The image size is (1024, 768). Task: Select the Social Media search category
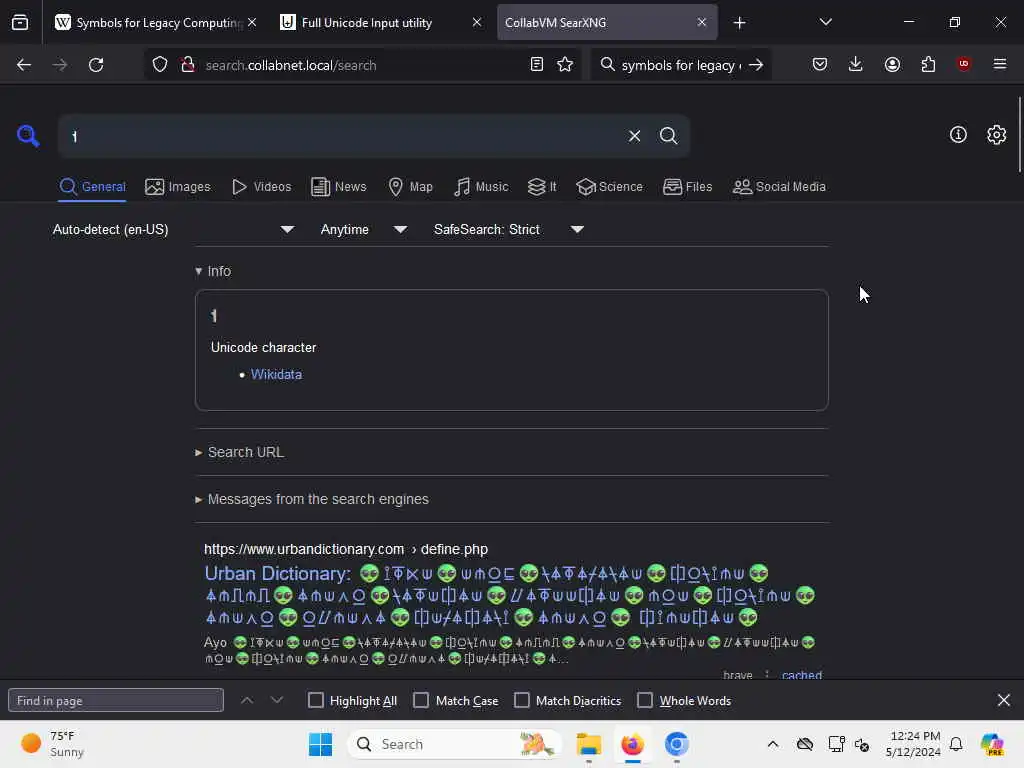(x=779, y=187)
